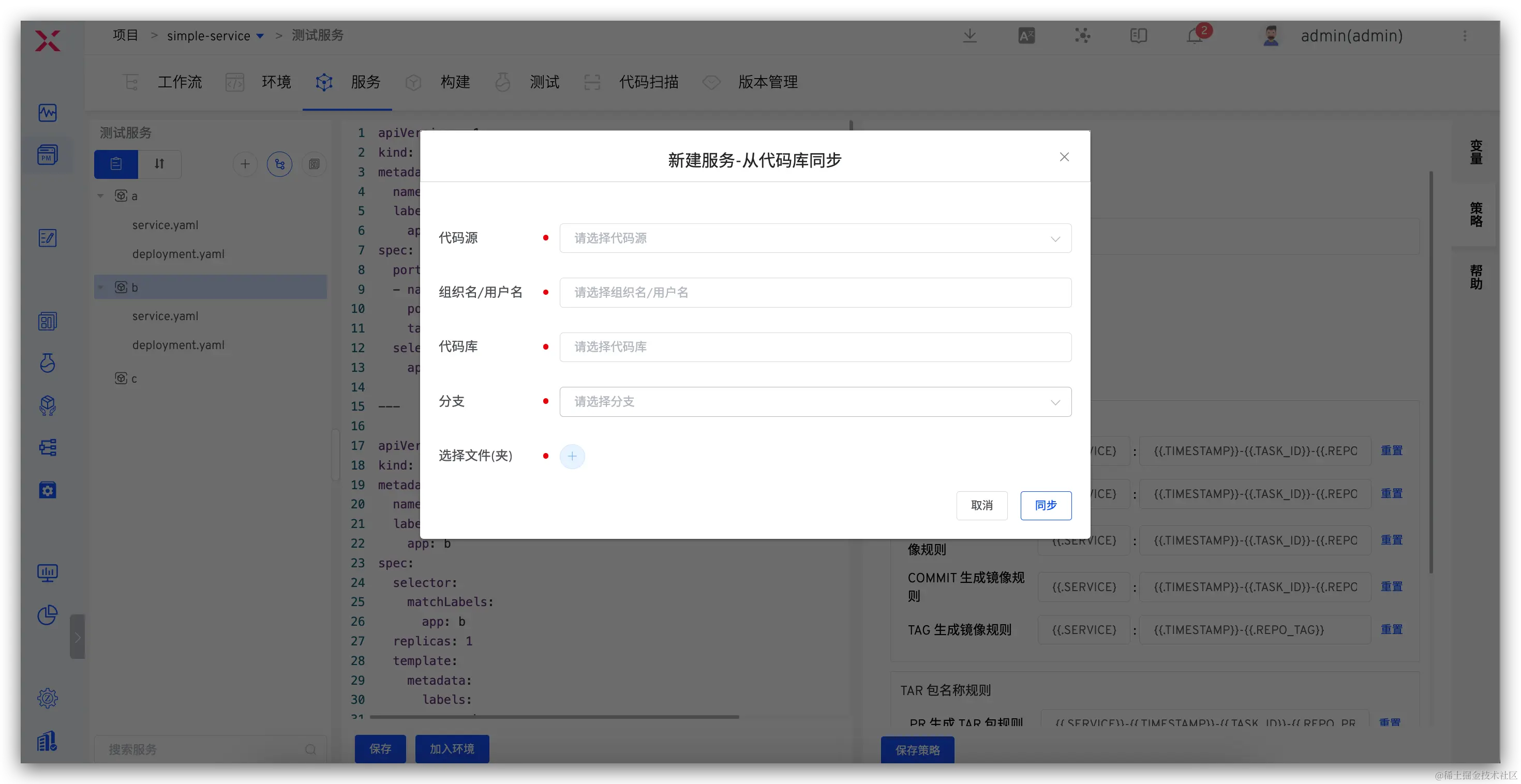The width and height of the screenshot is (1521, 784).
Task: Click the 同步 button
Action: tap(1045, 505)
